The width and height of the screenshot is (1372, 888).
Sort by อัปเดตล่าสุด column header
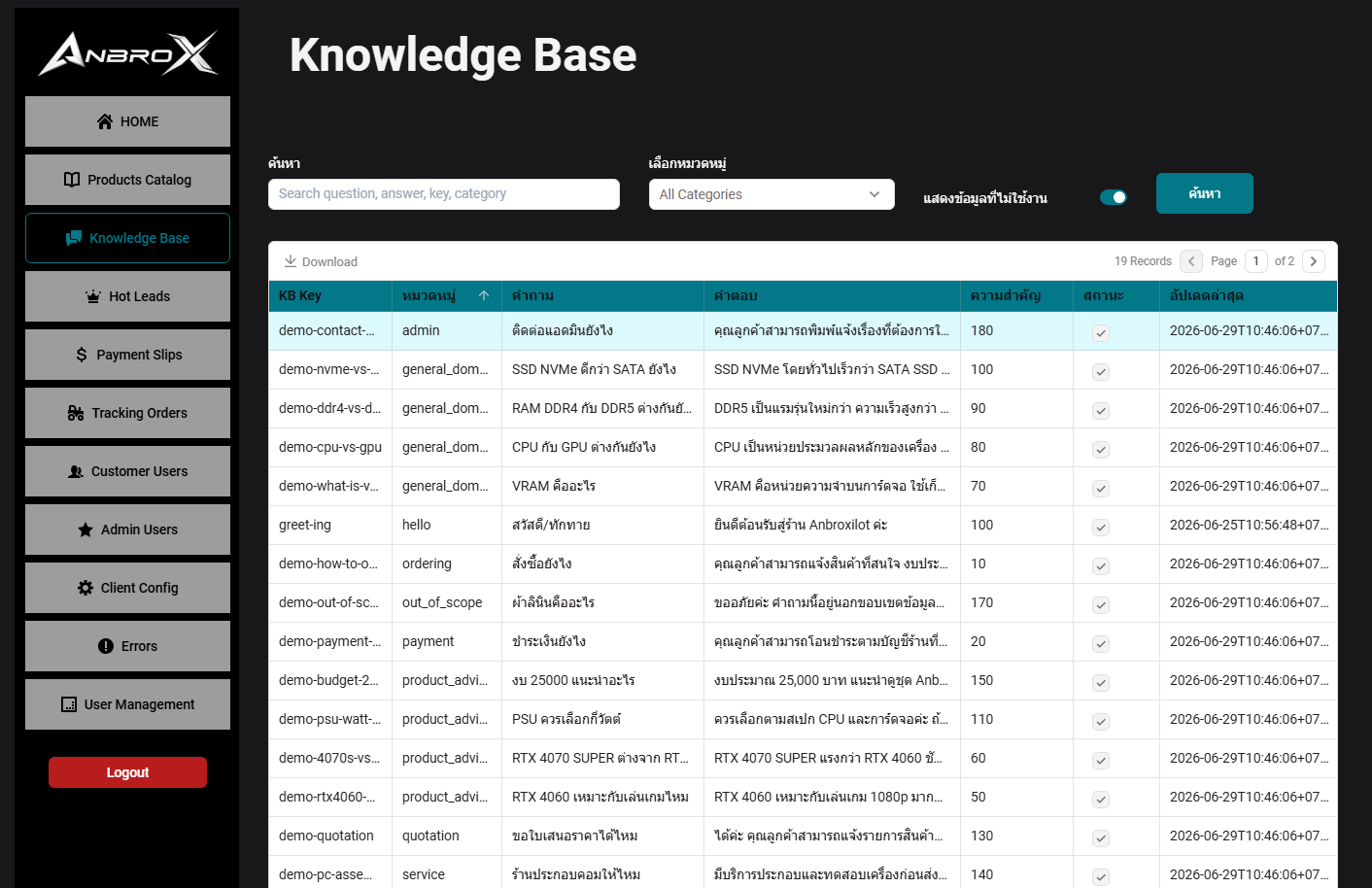click(x=1248, y=295)
